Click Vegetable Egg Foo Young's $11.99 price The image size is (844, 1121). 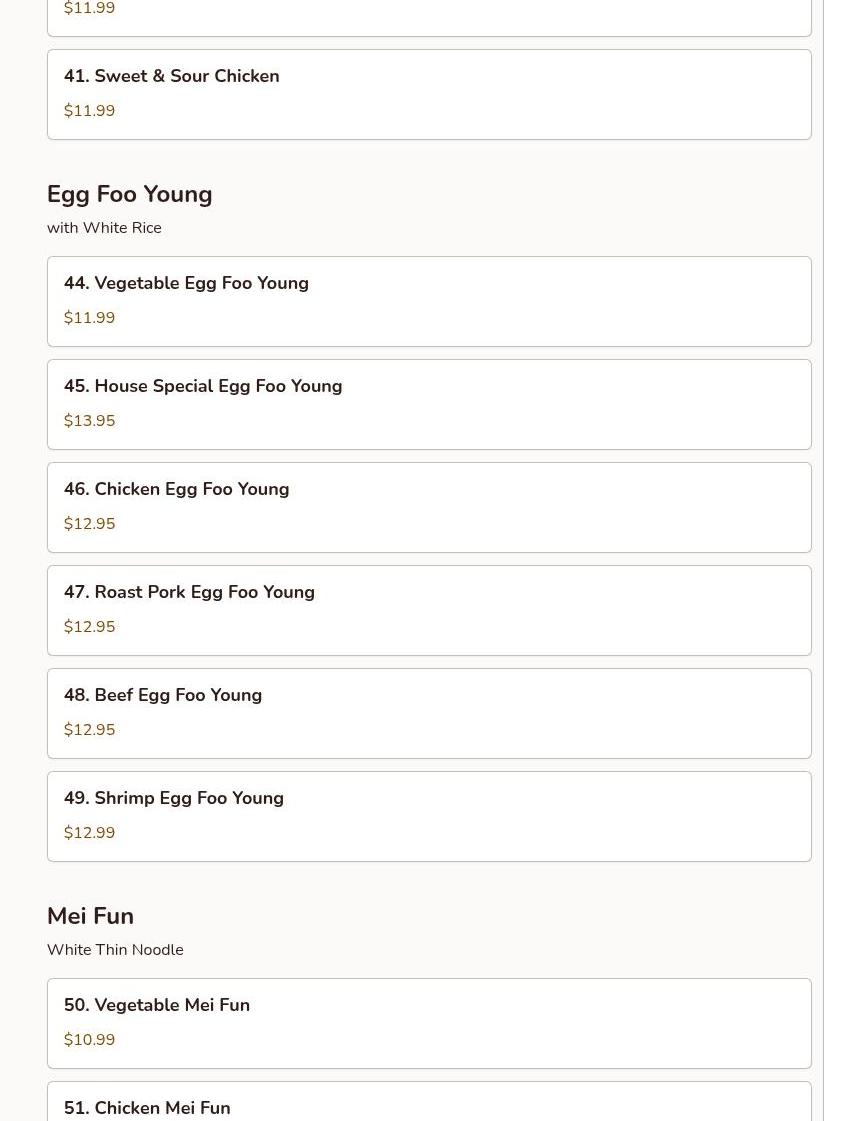coord(89,318)
